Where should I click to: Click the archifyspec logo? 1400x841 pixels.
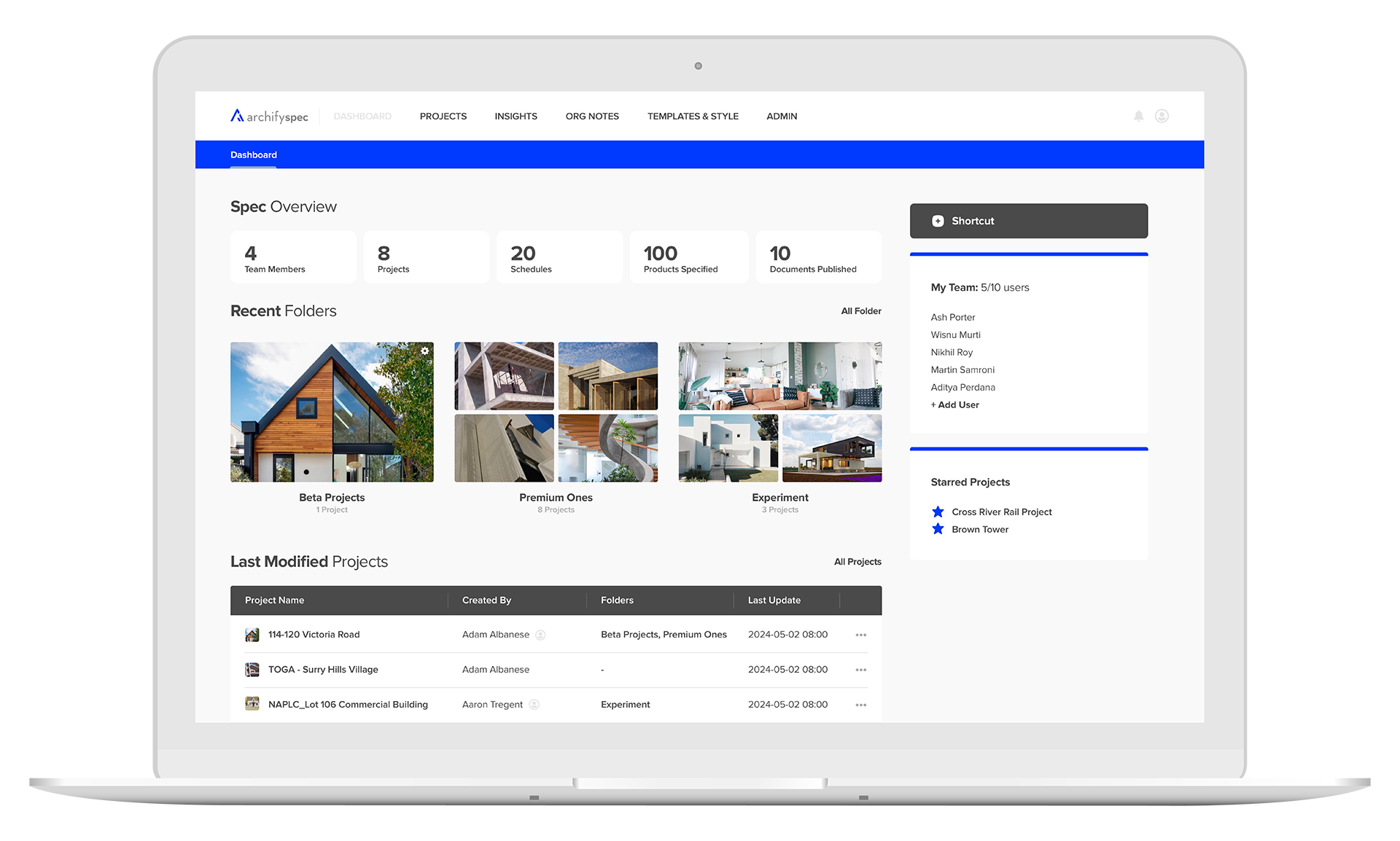click(x=269, y=116)
